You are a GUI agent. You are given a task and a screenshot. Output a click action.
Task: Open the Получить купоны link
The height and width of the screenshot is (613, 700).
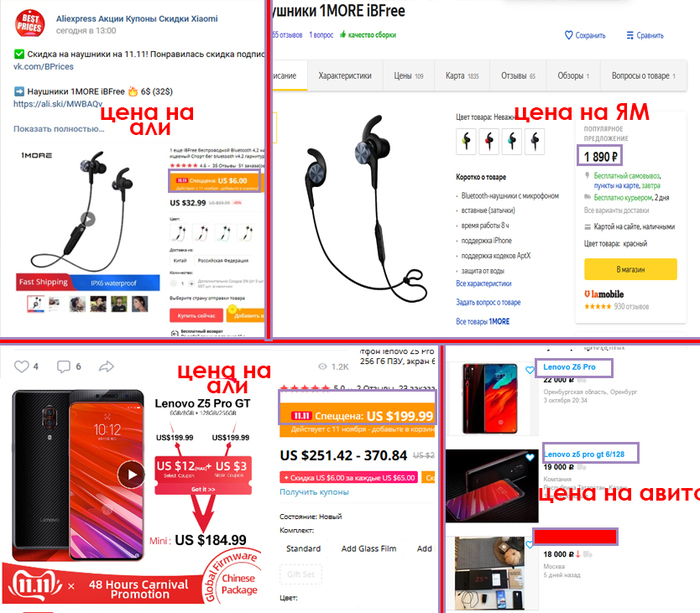click(314, 492)
